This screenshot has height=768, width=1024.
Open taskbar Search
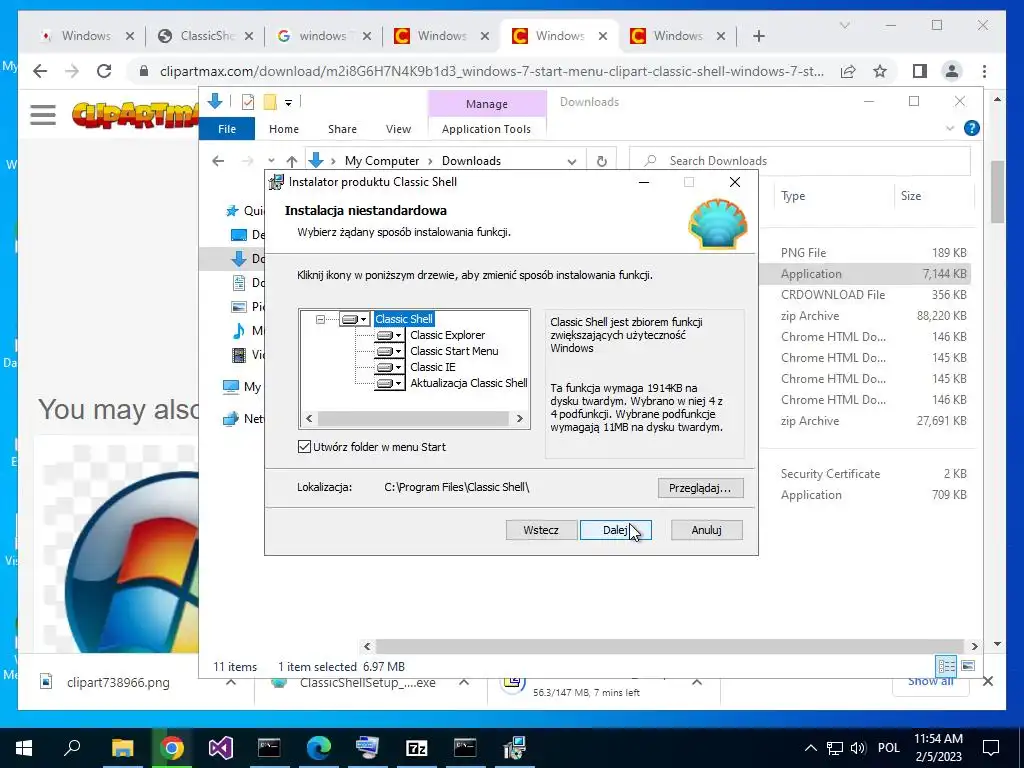pyautogui.click(x=72, y=748)
